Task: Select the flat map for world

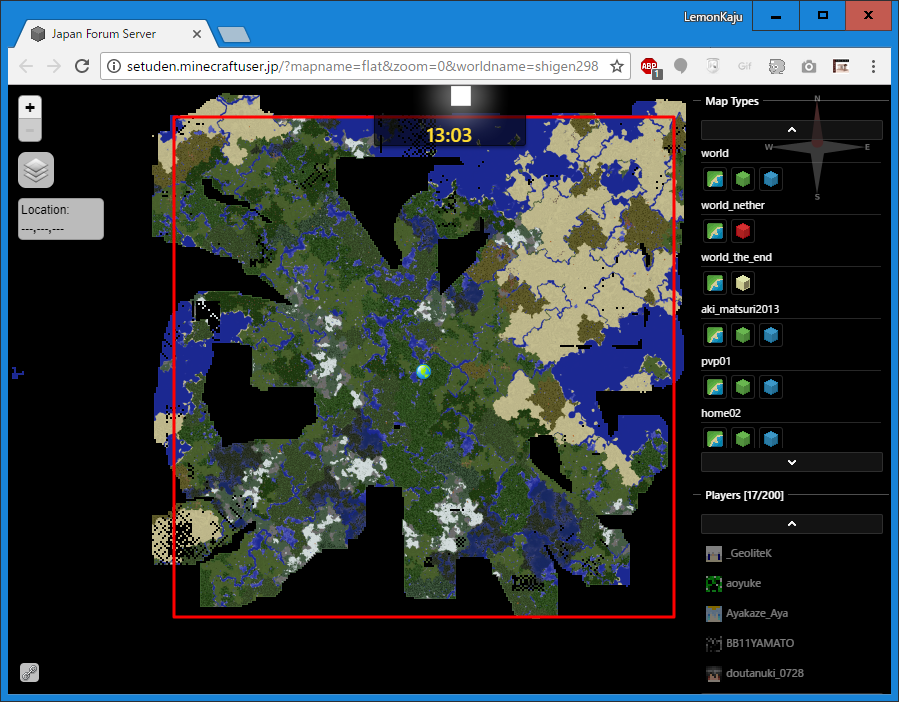Action: pyautogui.click(x=714, y=179)
